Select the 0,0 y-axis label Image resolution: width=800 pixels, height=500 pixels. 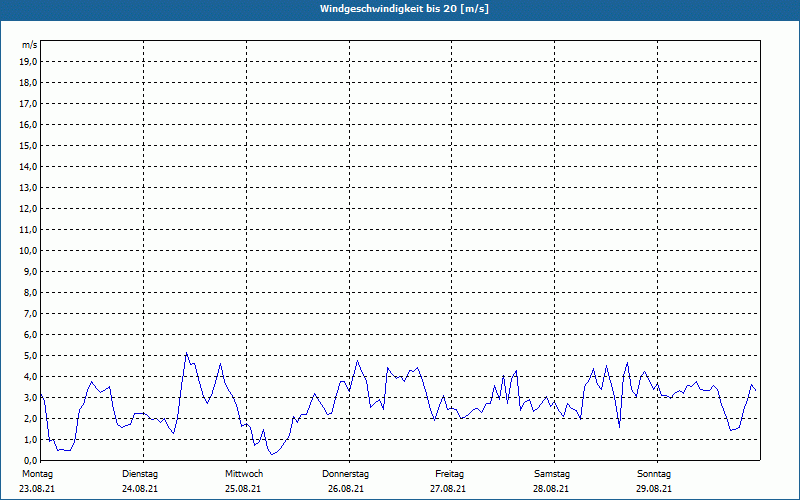(31, 460)
